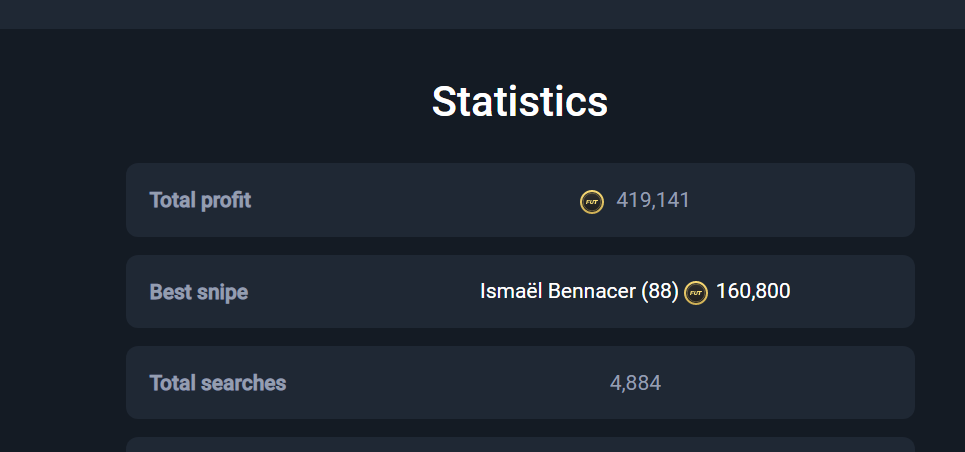The height and width of the screenshot is (452, 965).
Task: Click the FUT coin icon beside 419,141
Action: (x=592, y=201)
